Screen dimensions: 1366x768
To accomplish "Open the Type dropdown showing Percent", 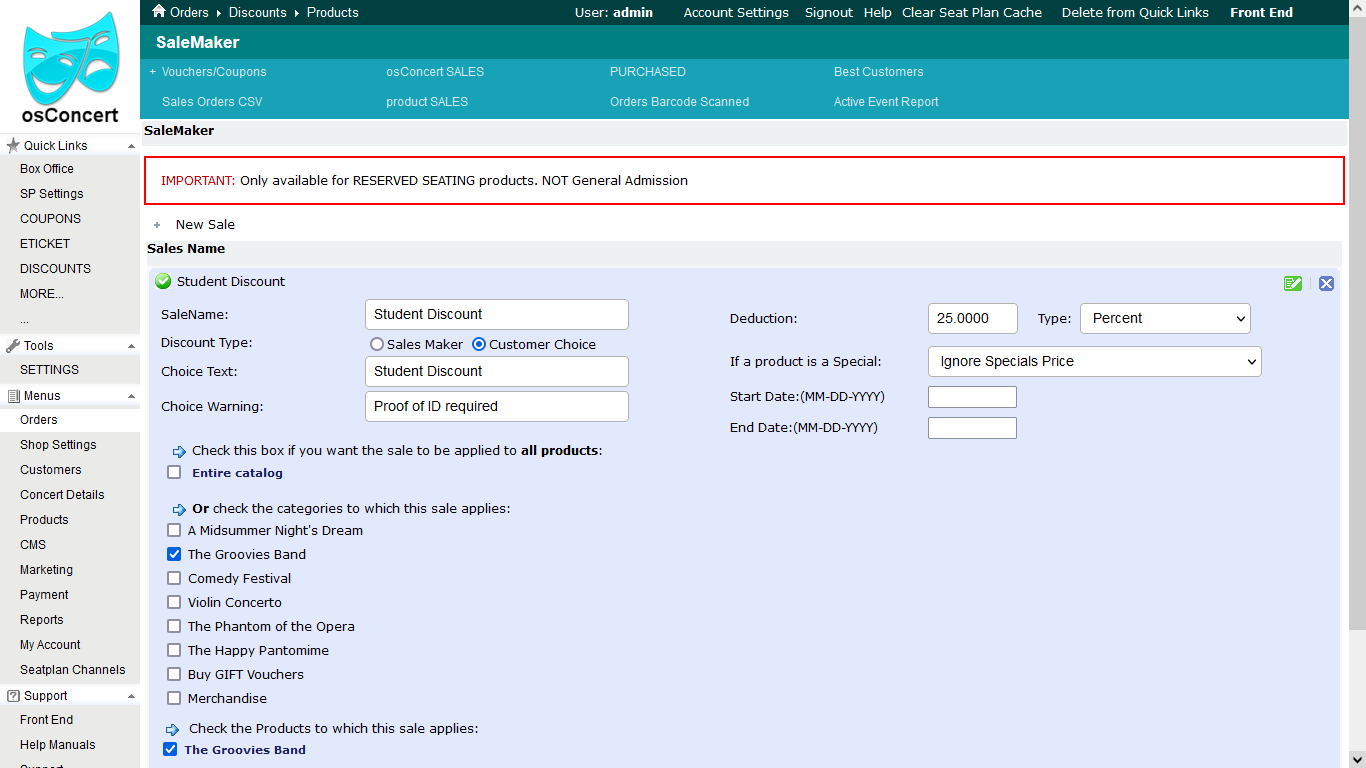I will 1165,318.
